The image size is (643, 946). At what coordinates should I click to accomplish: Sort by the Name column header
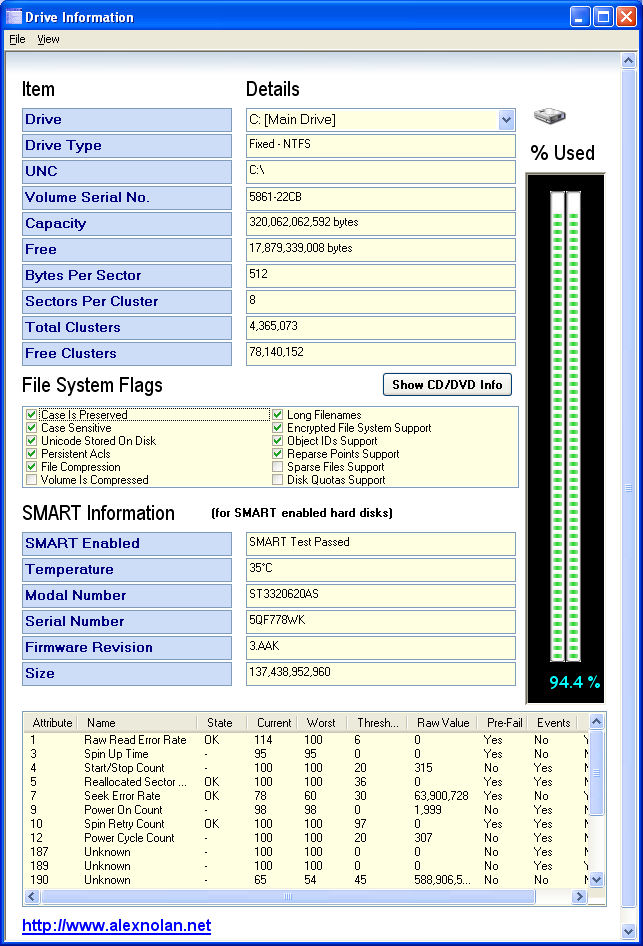pyautogui.click(x=136, y=723)
